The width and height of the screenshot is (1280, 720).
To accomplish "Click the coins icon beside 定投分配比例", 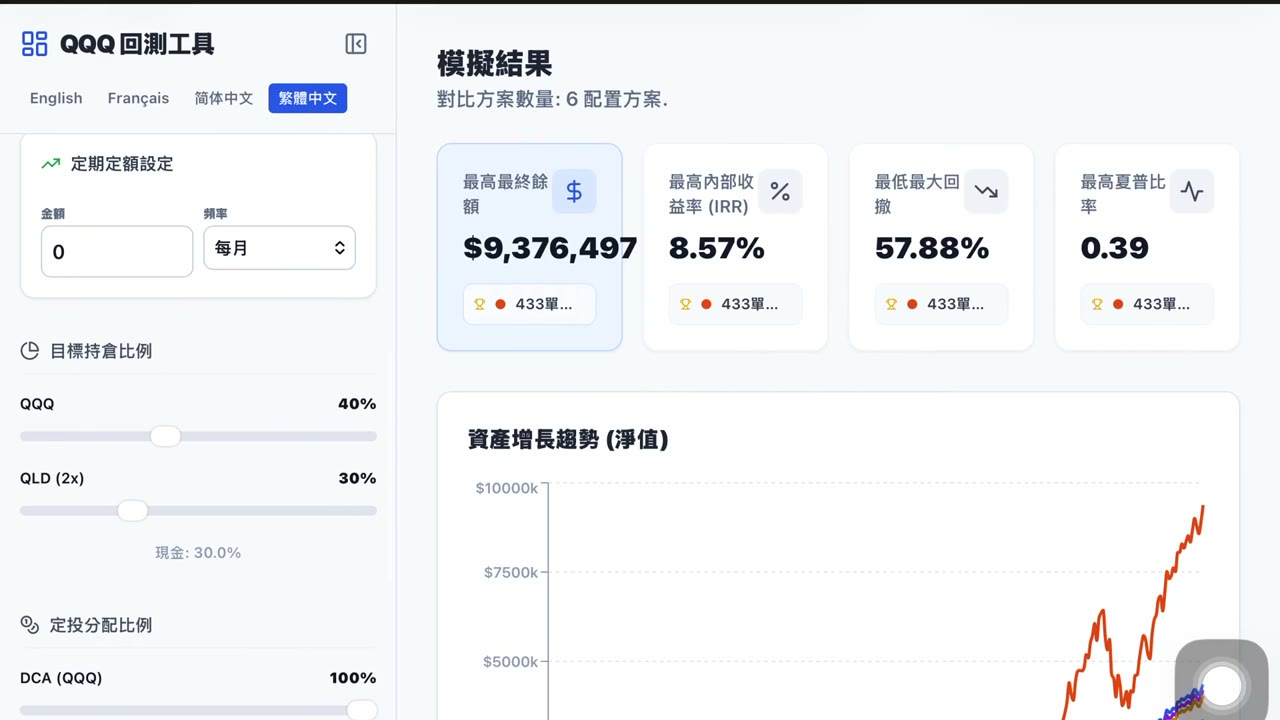I will 30,625.
